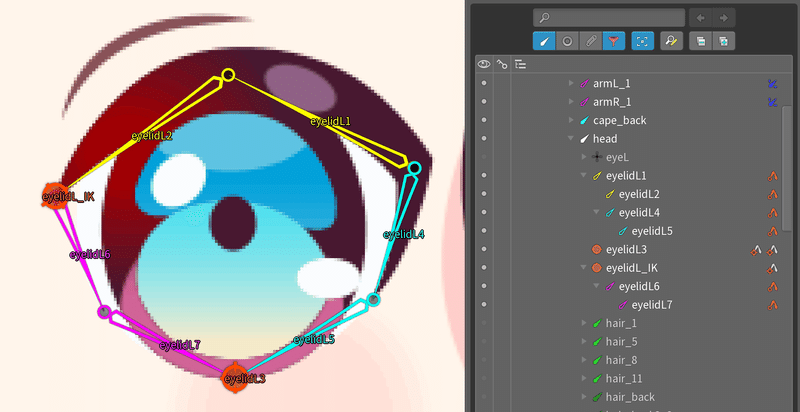Toggle the red funnel filter button
The image size is (800, 412).
coord(614,41)
